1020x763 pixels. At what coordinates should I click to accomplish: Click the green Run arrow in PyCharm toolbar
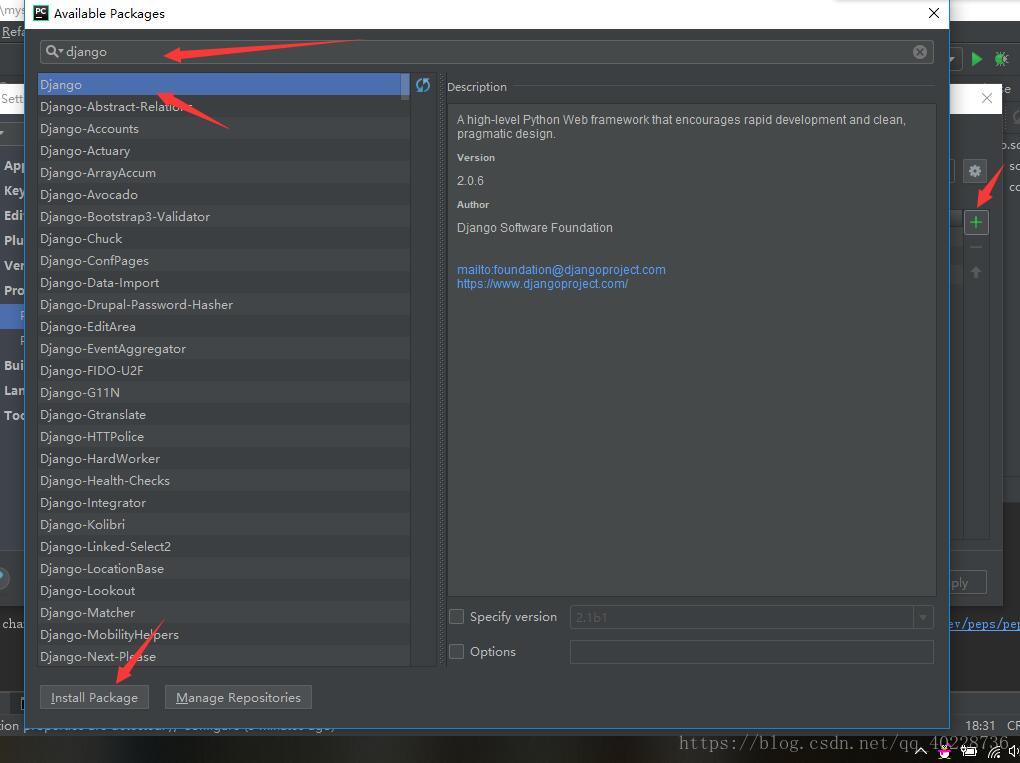976,59
